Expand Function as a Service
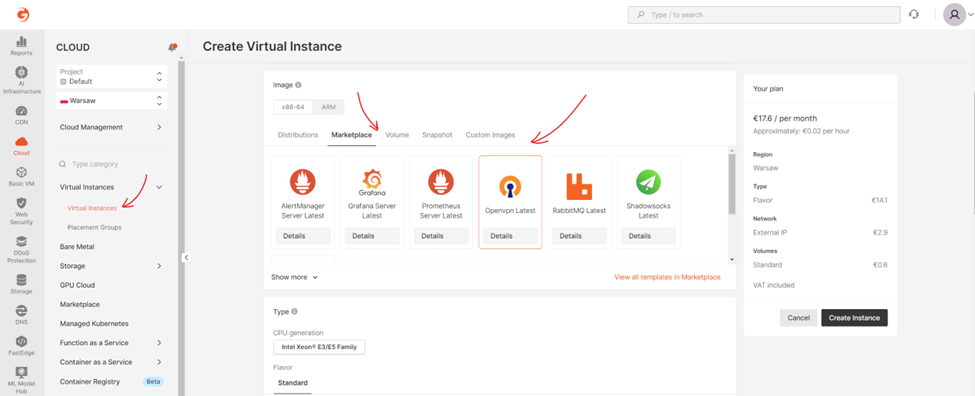Screen dimensions: 975x396 coord(111,343)
